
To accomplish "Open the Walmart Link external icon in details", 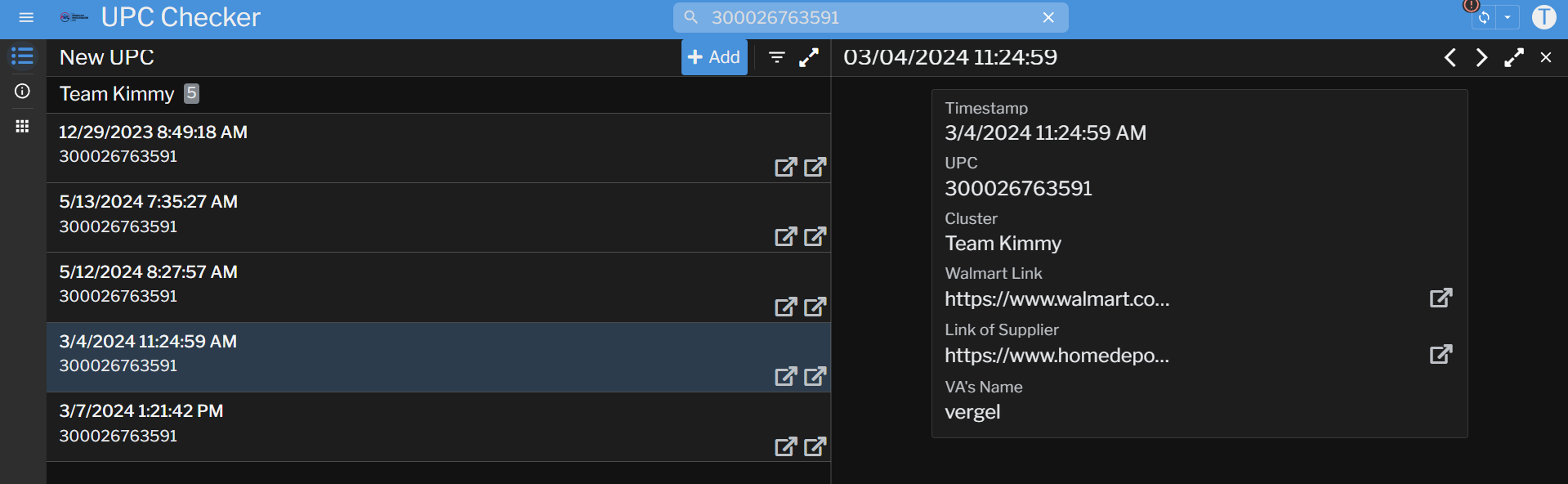I will pyautogui.click(x=1441, y=298).
